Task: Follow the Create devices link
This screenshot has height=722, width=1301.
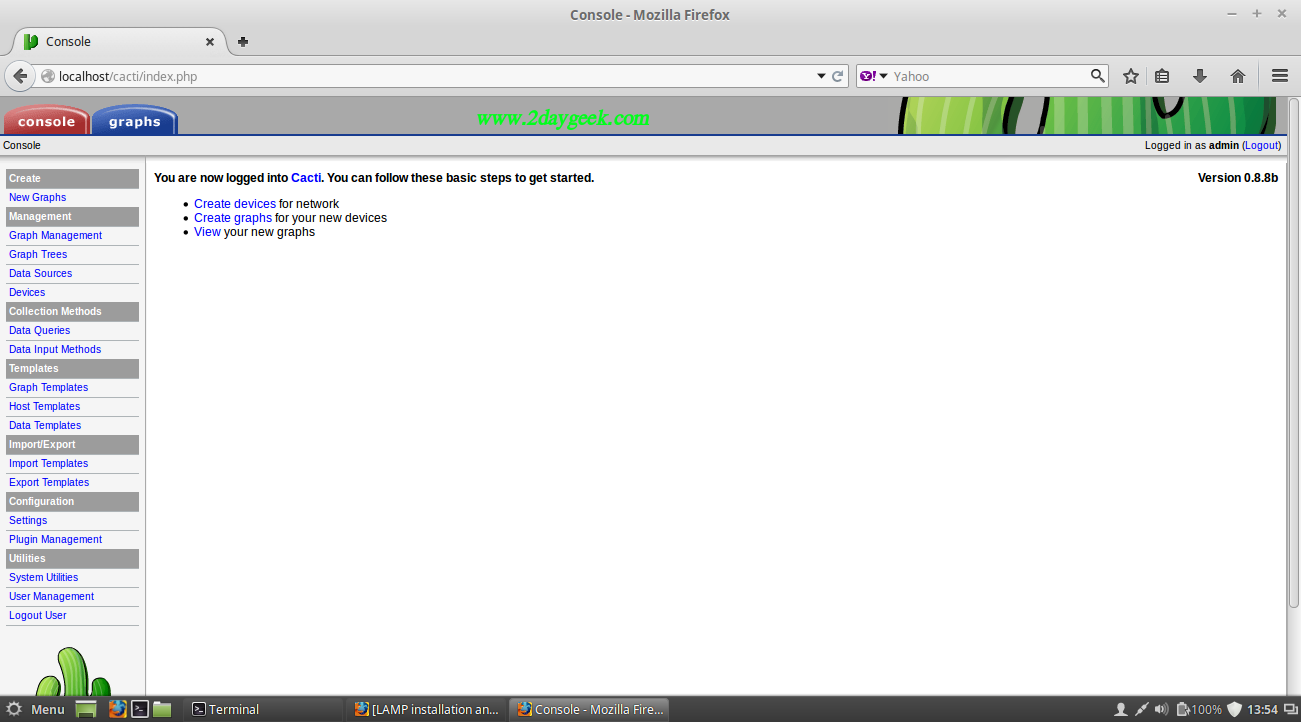Action: click(x=235, y=204)
